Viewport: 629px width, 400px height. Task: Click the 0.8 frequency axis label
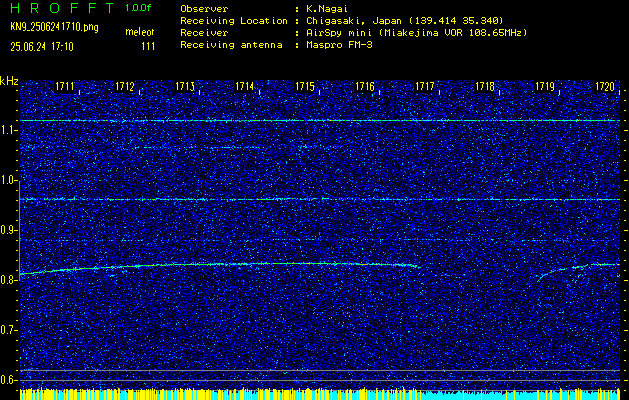click(9, 280)
